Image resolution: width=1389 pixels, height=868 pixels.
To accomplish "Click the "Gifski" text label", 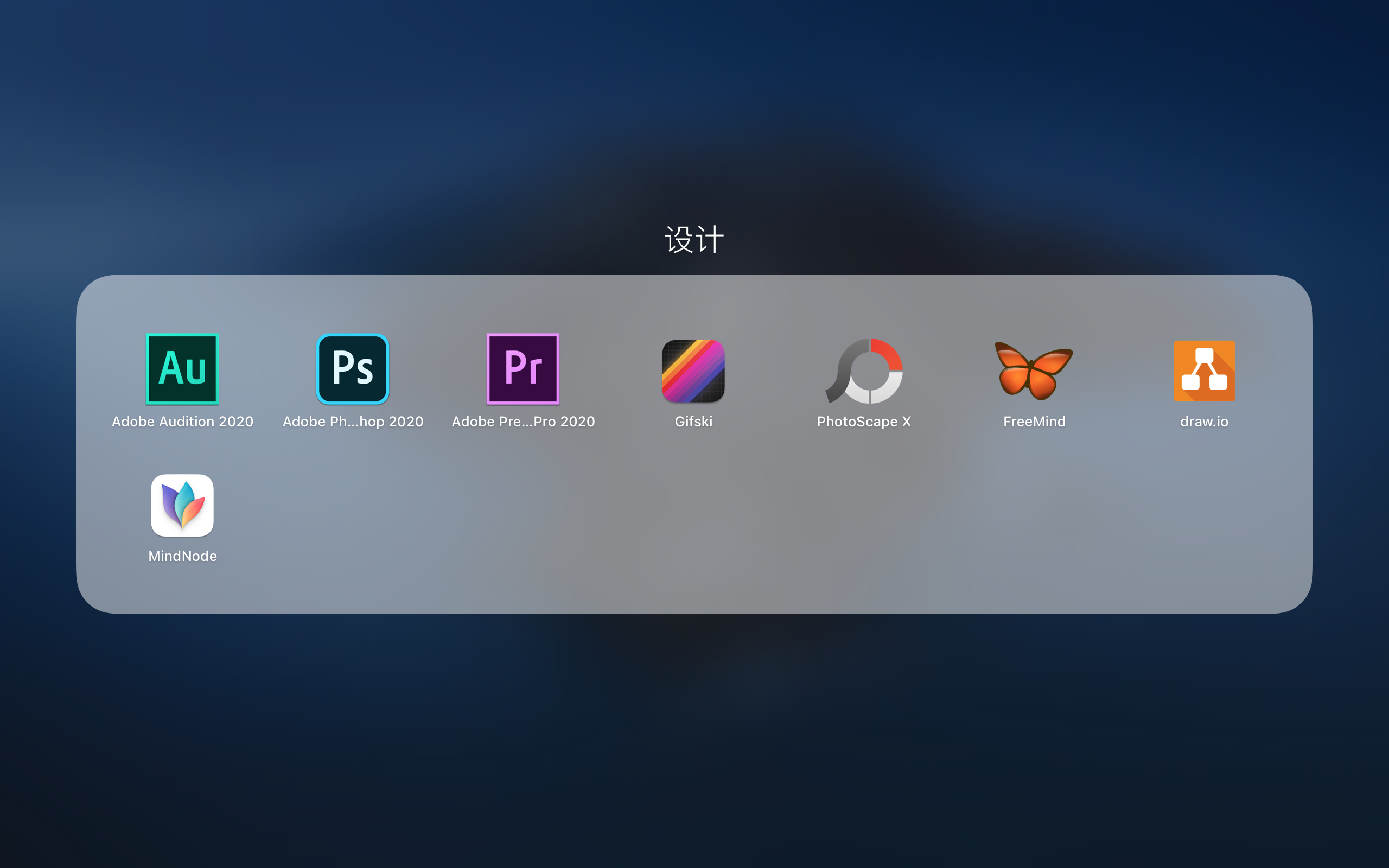I will [693, 422].
